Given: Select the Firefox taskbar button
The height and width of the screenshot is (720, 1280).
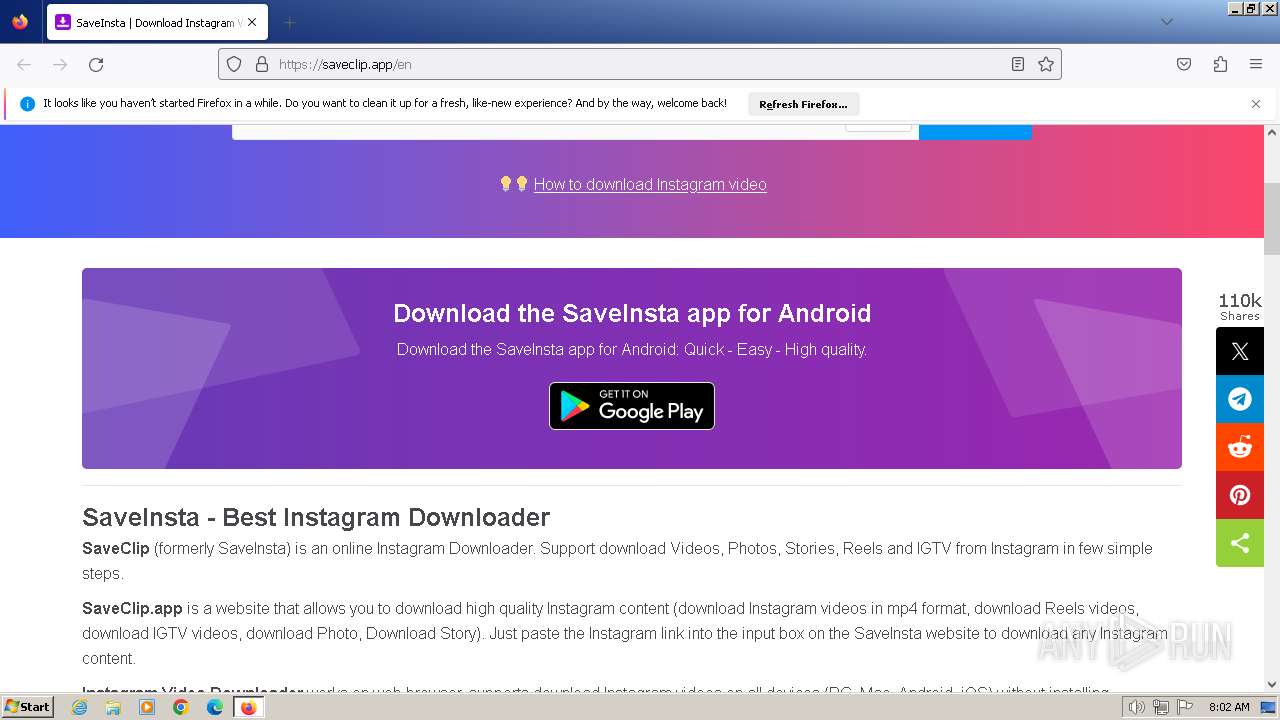Looking at the screenshot, I should 249,707.
